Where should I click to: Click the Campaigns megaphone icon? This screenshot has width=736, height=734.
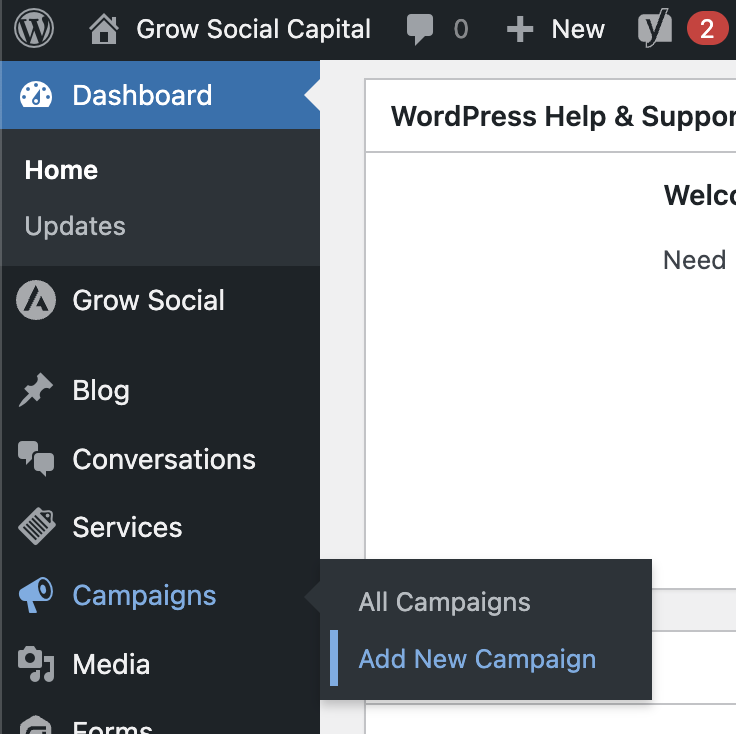point(36,595)
